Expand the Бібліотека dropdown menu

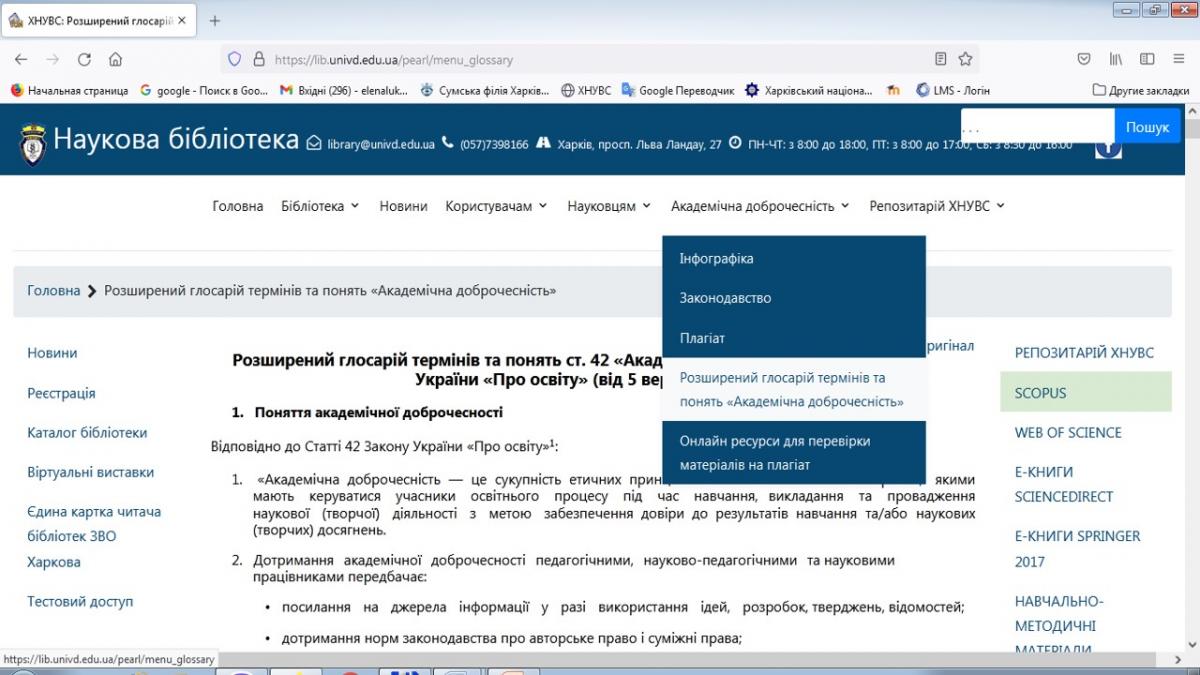320,206
